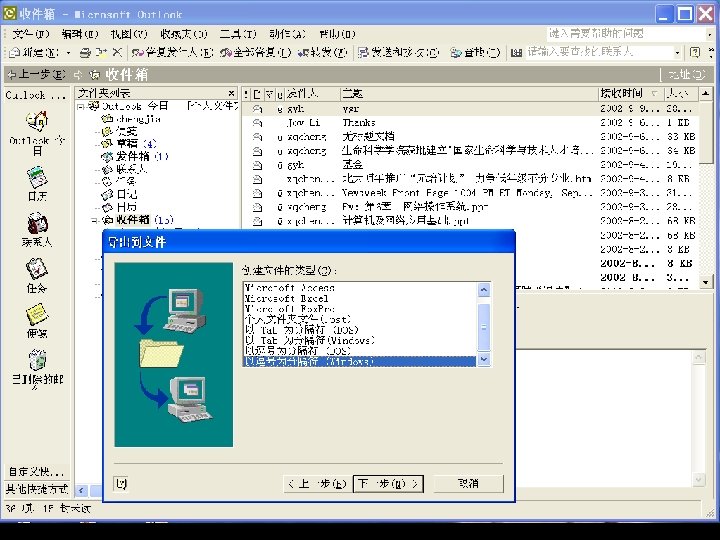Screen dimensions: 720x540
Task: Select the 草稿 (4) drafts folder
Action: (x=129, y=143)
